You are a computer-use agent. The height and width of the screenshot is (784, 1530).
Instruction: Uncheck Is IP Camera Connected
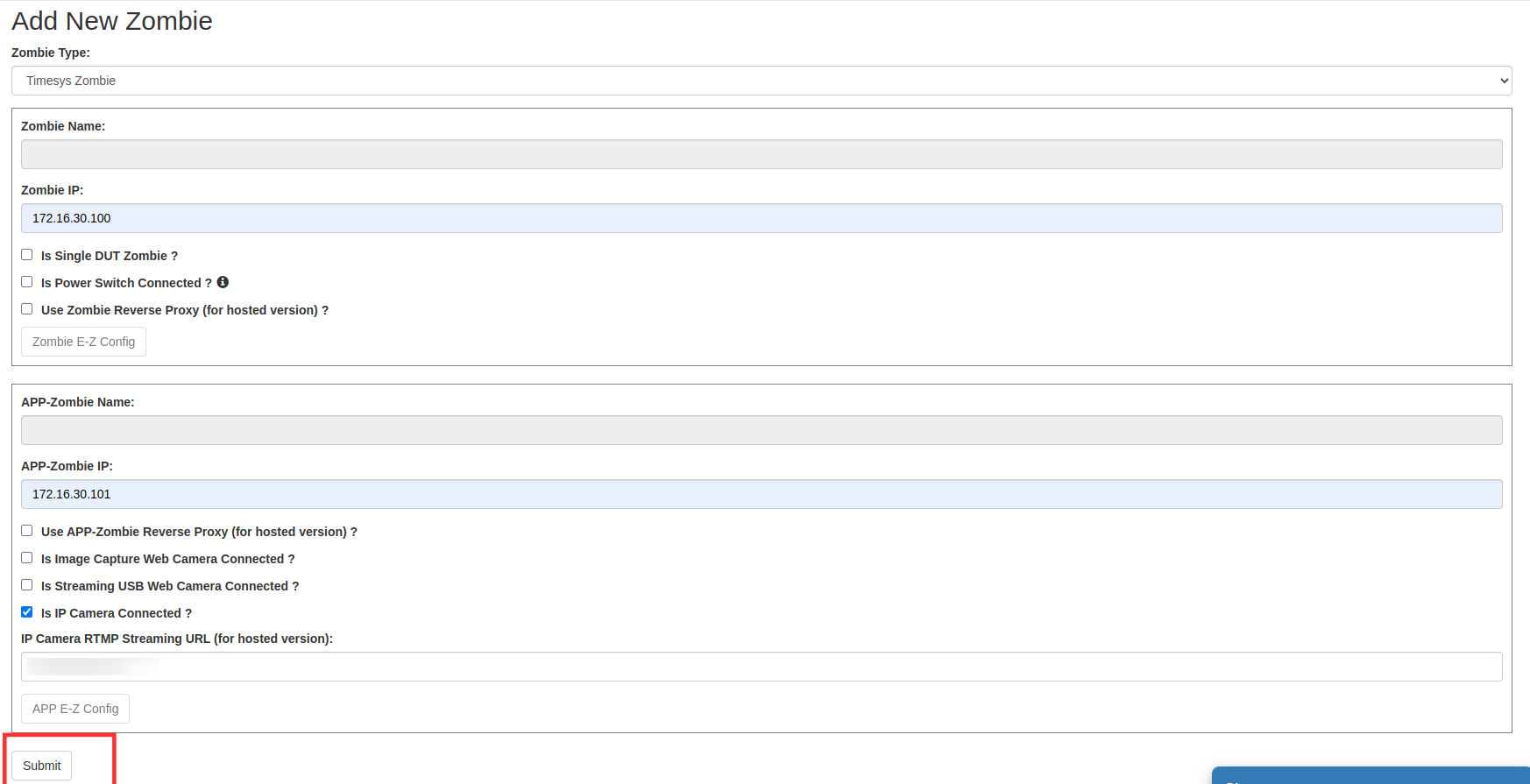click(x=27, y=612)
